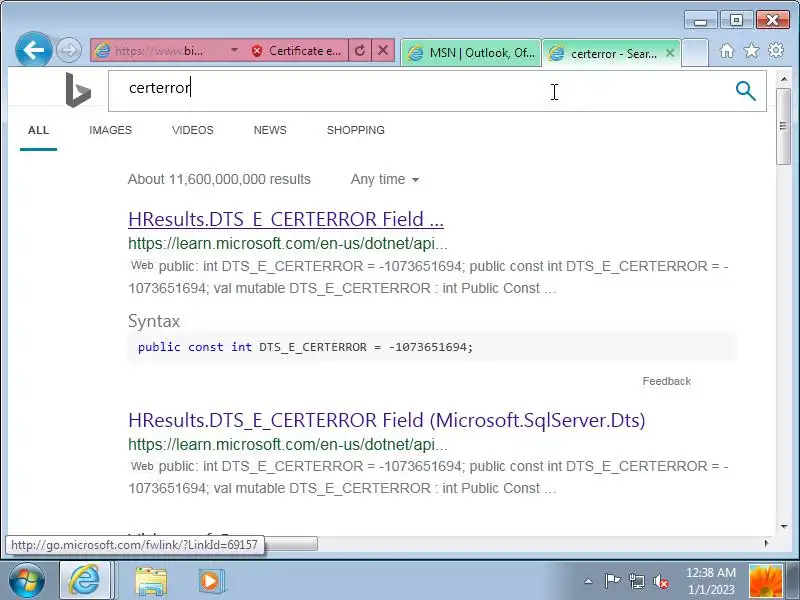Go back with the blue Back arrow
The width and height of the screenshot is (800, 600).
[x=34, y=50]
